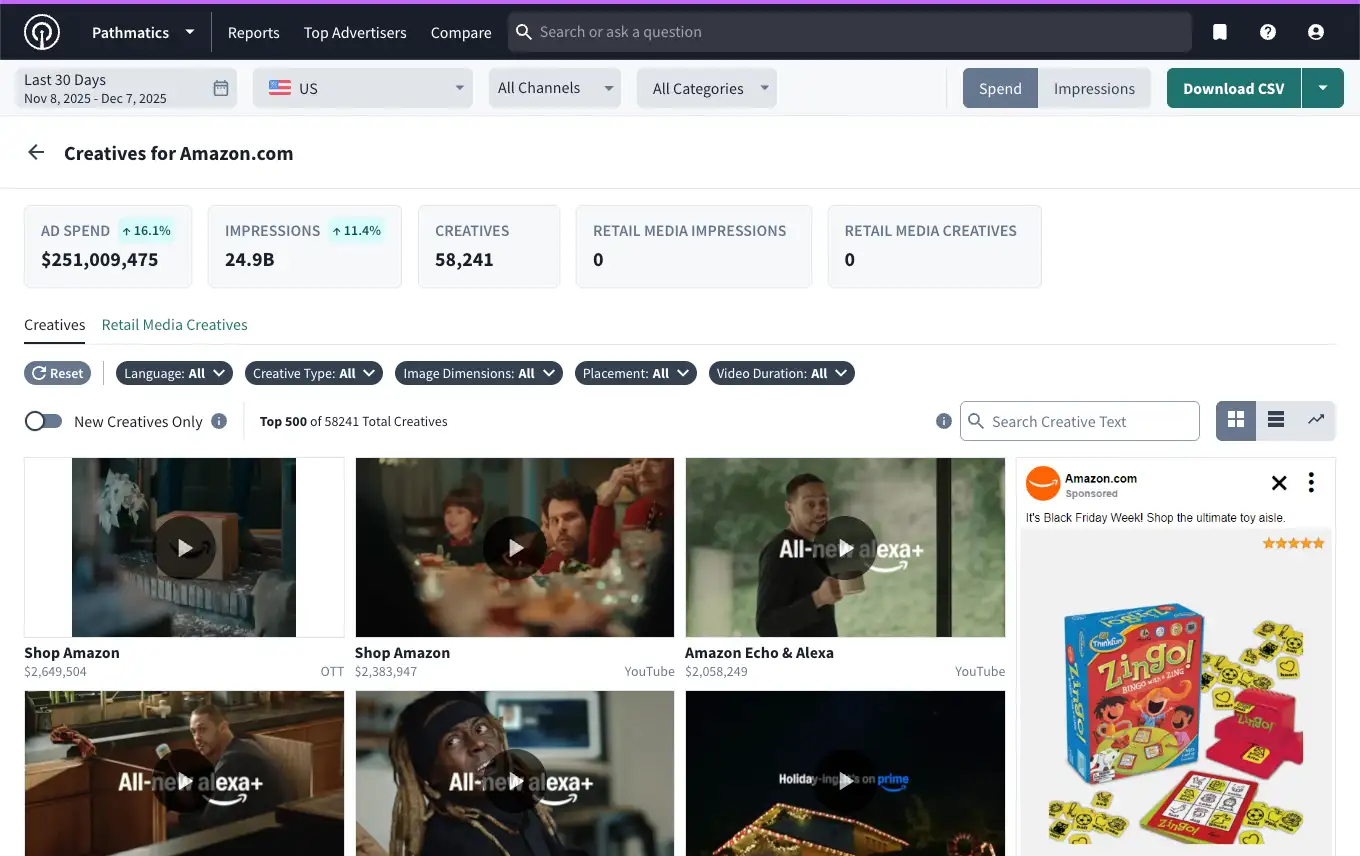Screen dimensions: 1360x856
Task: Toggle New Creatives Only switch
Action: [43, 421]
